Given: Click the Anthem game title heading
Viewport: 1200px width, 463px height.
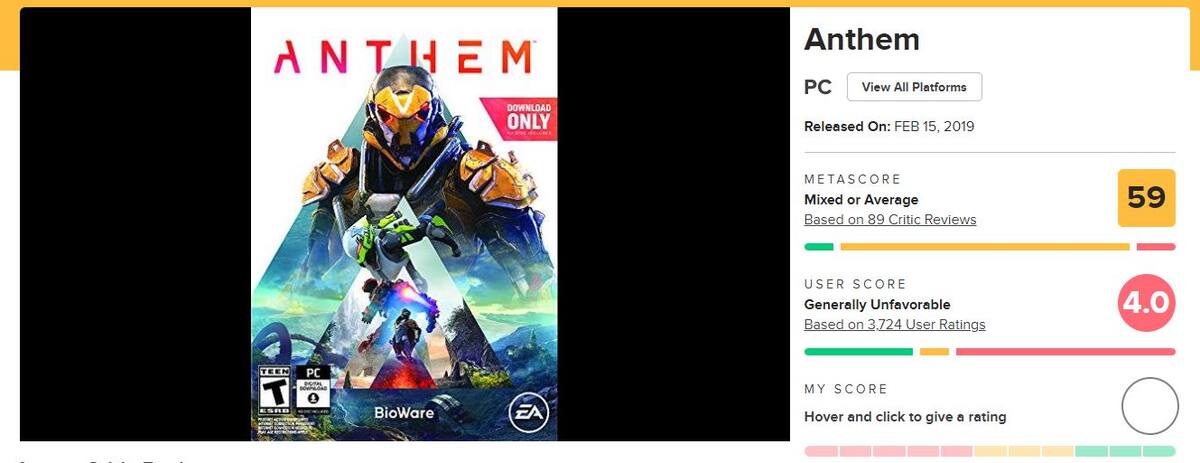Looking at the screenshot, I should click(862, 39).
